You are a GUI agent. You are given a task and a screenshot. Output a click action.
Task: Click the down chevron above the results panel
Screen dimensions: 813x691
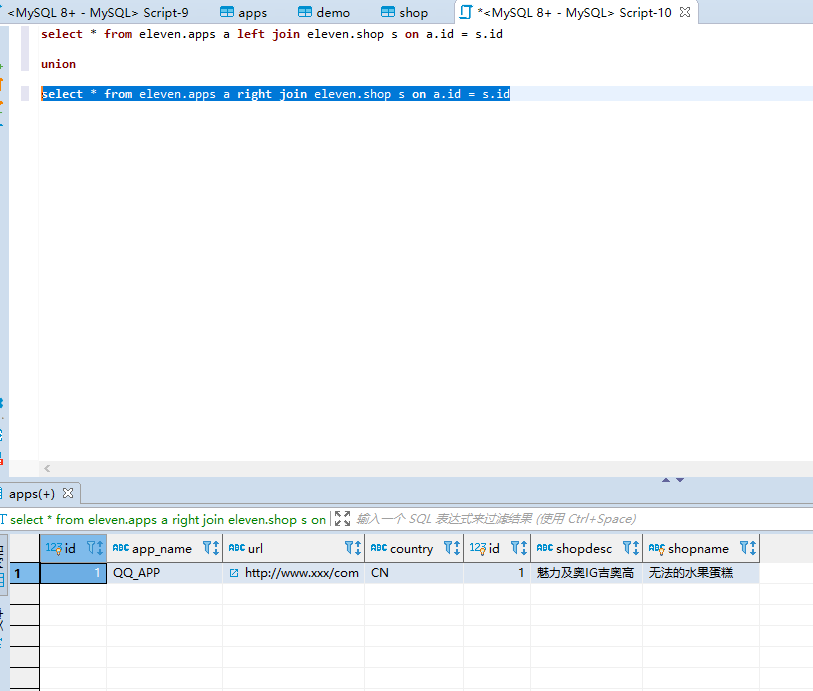pos(681,479)
